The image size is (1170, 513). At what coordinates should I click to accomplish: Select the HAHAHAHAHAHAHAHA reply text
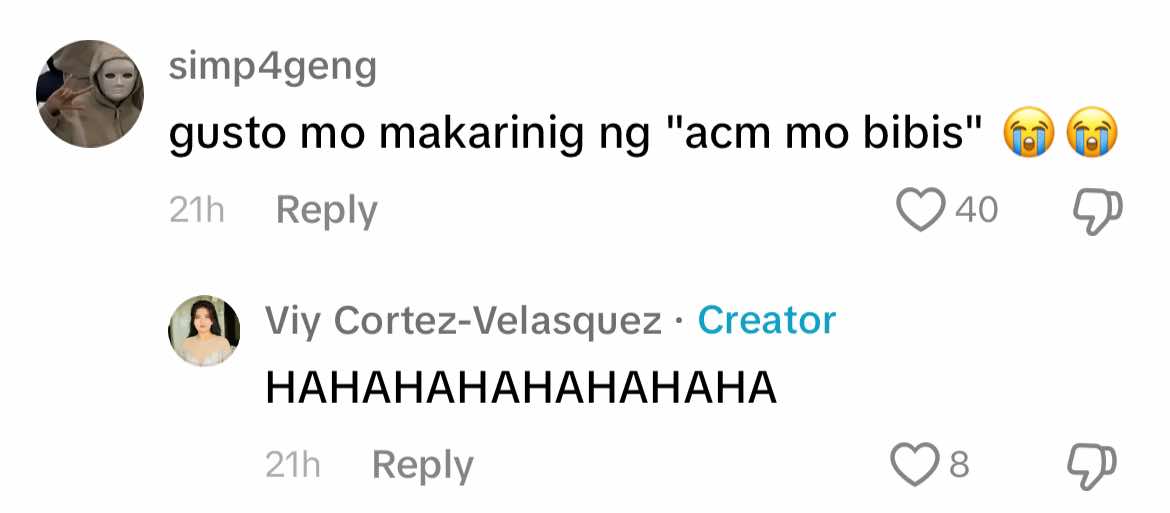tap(522, 389)
